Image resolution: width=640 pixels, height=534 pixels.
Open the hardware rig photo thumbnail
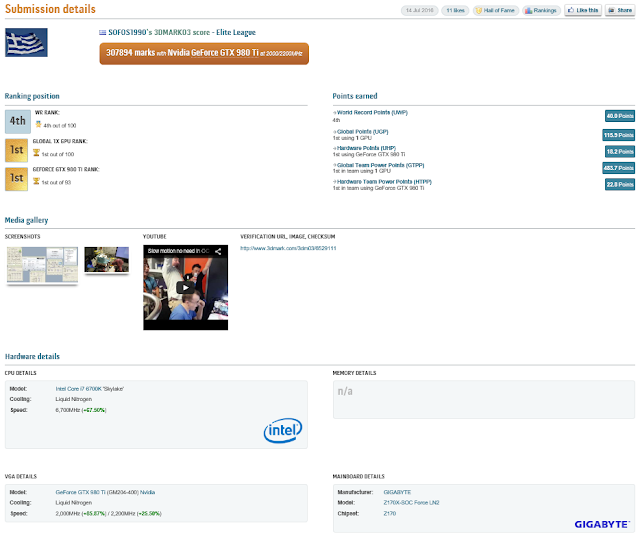tap(107, 259)
